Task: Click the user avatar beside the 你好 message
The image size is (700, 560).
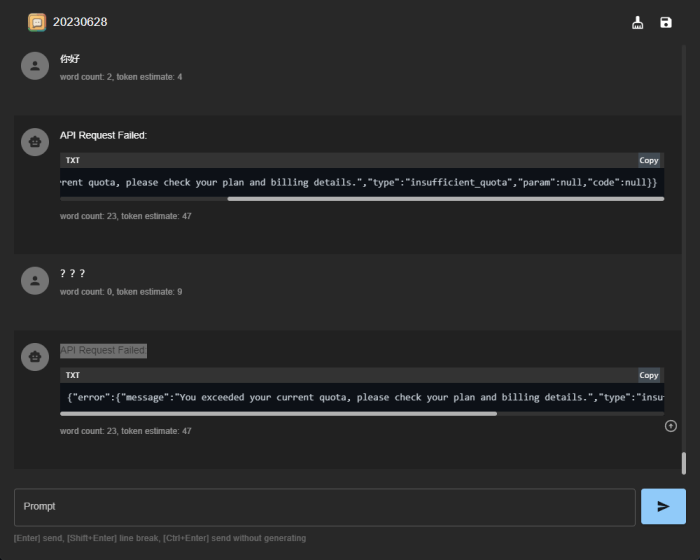Action: [35, 66]
